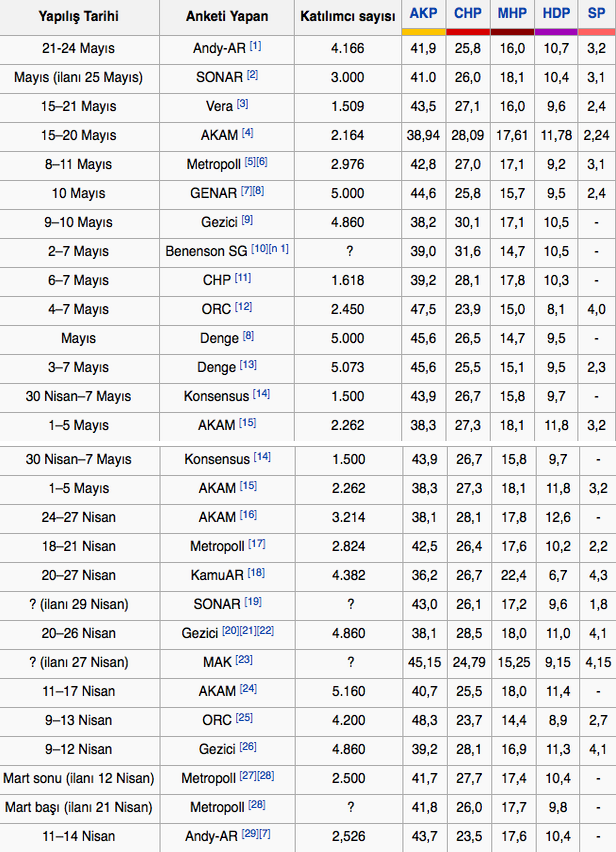The image size is (616, 852).
Task: Click reference 12 in the 4–7 Mayıs row
Action: pos(243,307)
